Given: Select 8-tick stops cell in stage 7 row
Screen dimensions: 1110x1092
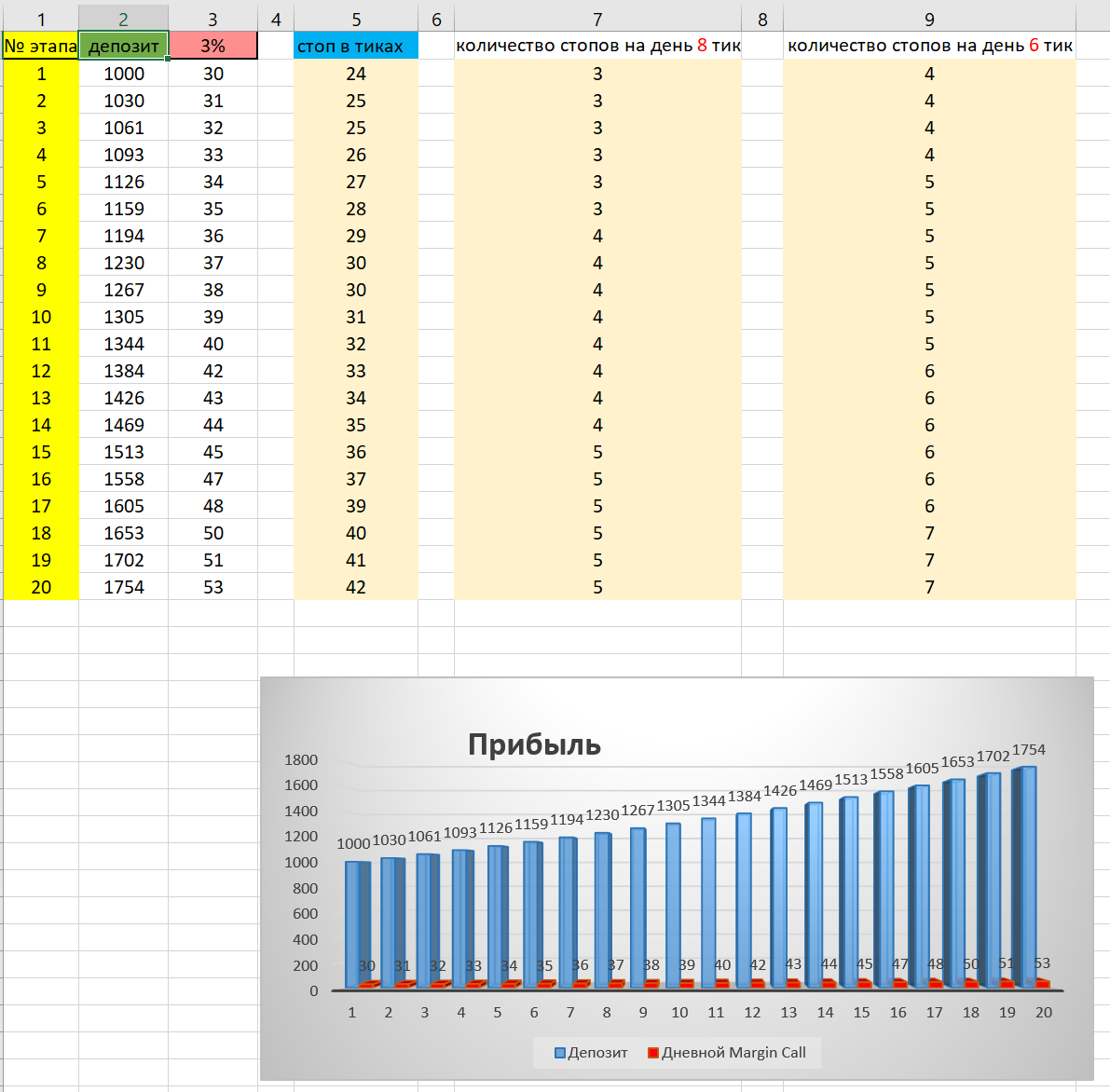Looking at the screenshot, I should [597, 236].
